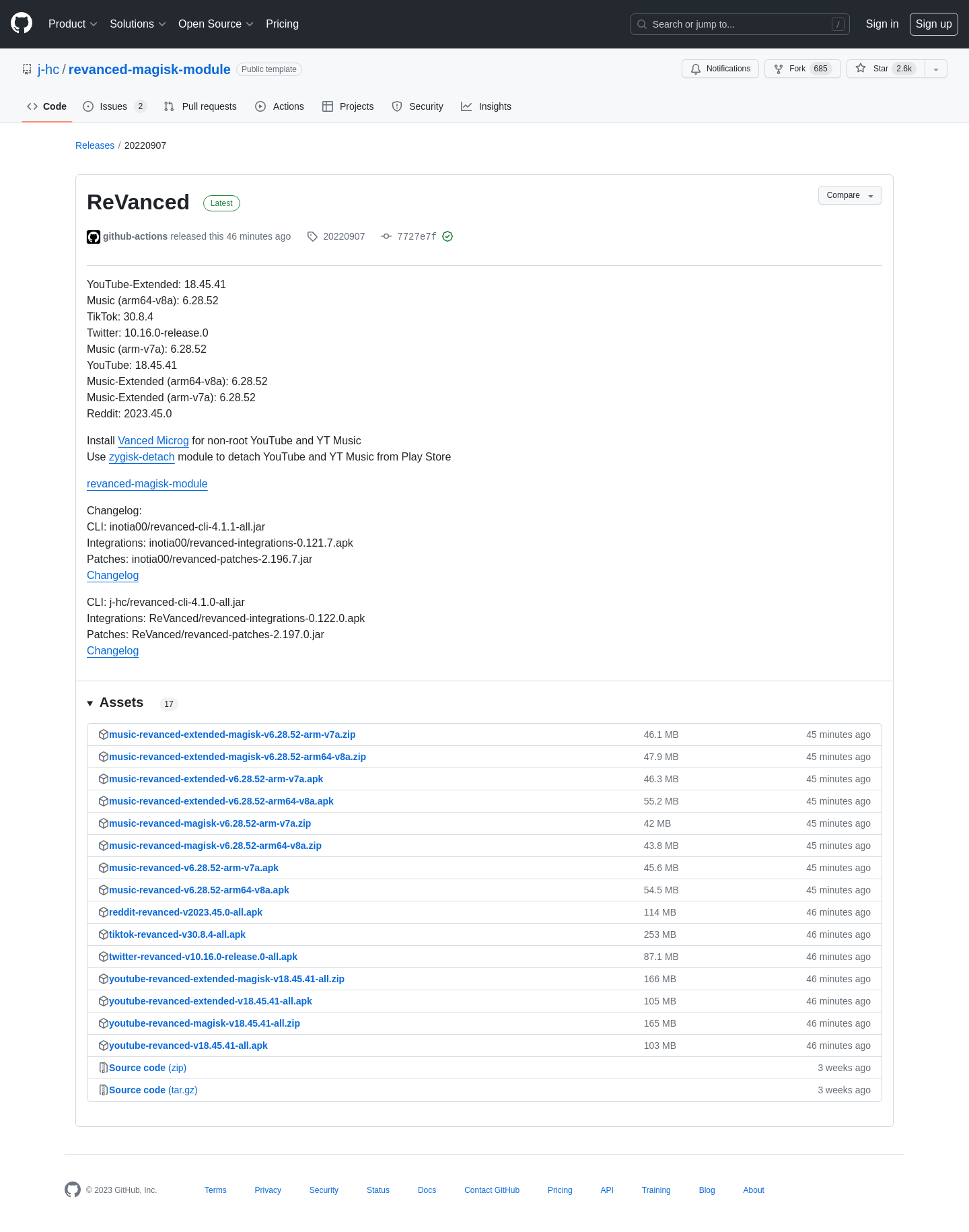This screenshot has height=1232, width=969.
Task: Open the Actions tab
Action: tap(280, 106)
